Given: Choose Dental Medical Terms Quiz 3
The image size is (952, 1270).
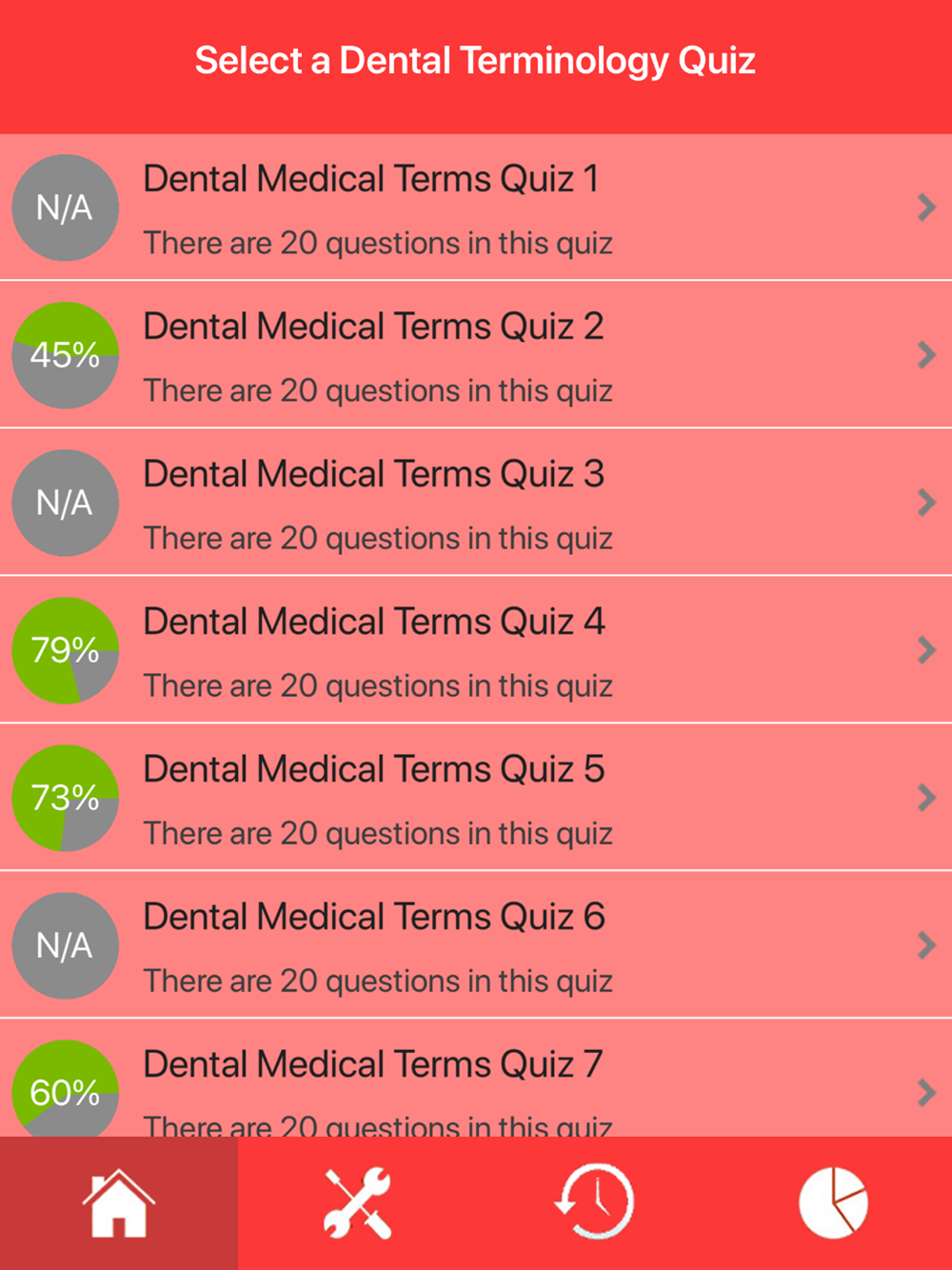Looking at the screenshot, I should click(x=374, y=474).
